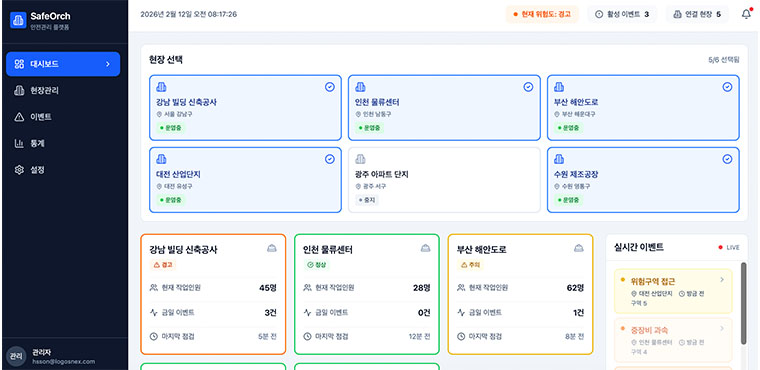
Task: Open 위험구역 접근 event chevron
Action: [722, 279]
